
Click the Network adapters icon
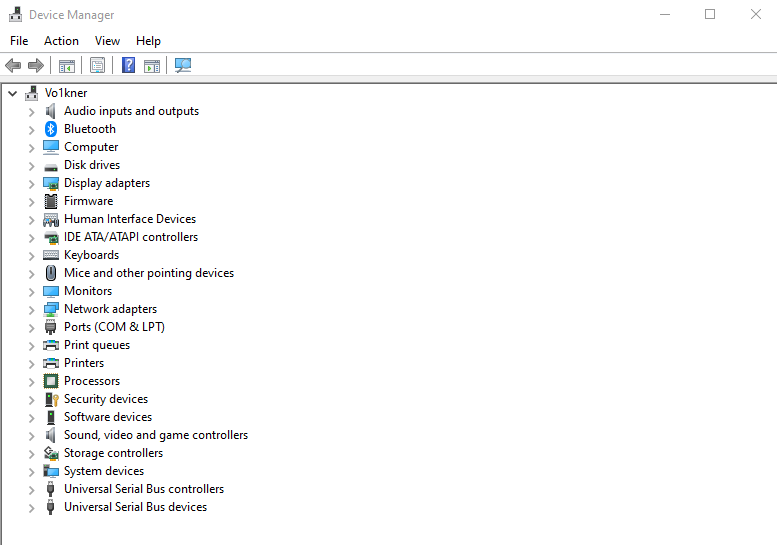tap(51, 309)
